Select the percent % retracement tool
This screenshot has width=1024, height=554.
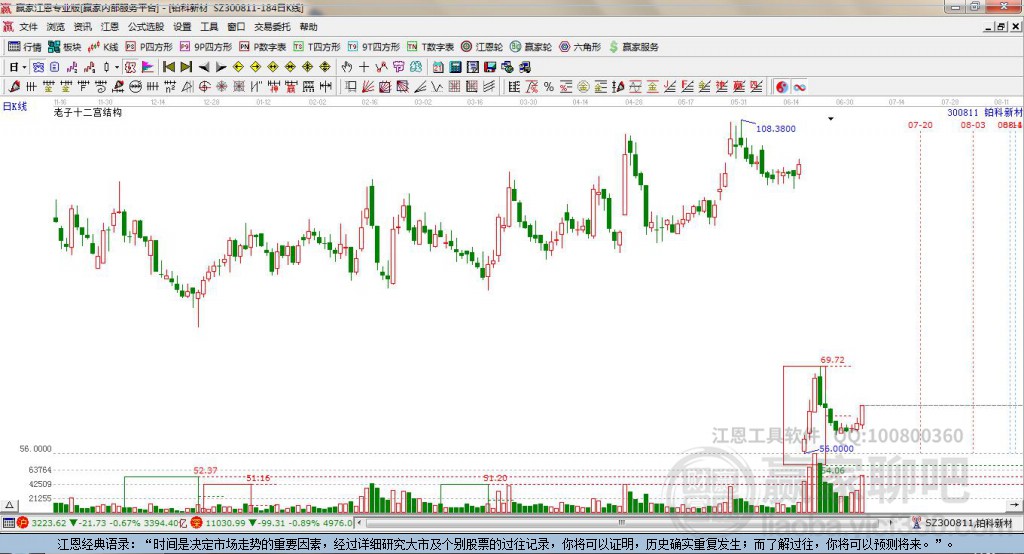[549, 86]
